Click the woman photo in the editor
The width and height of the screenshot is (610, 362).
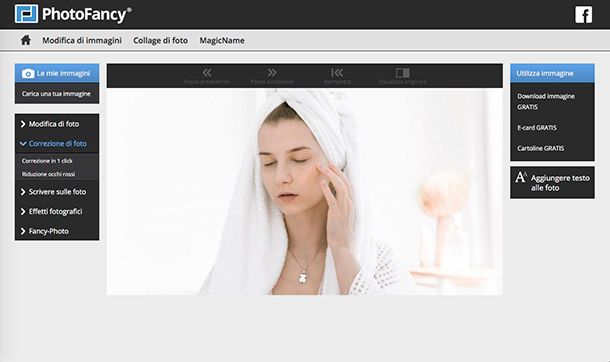pos(305,192)
